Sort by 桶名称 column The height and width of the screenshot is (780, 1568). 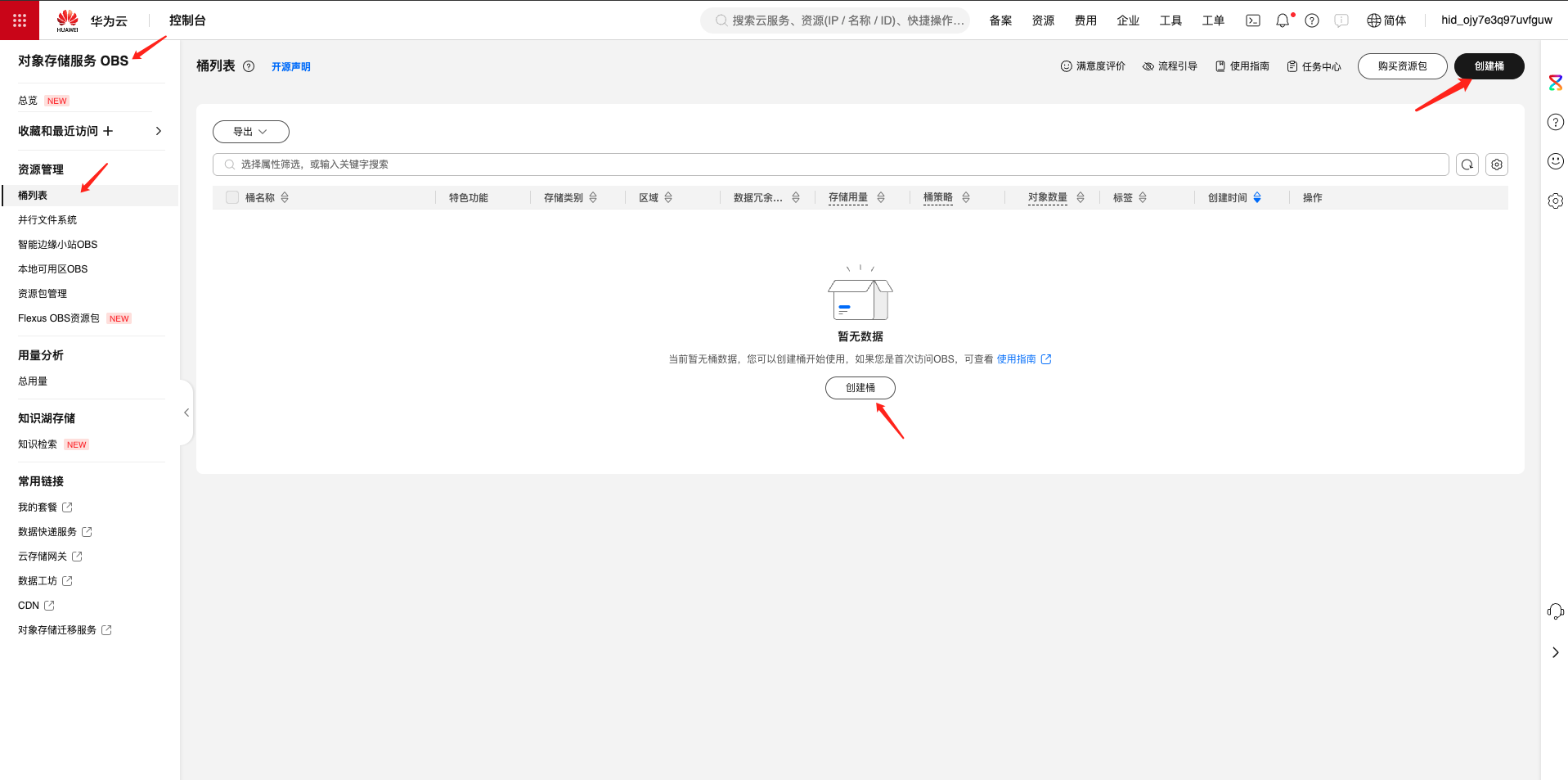[x=285, y=197]
